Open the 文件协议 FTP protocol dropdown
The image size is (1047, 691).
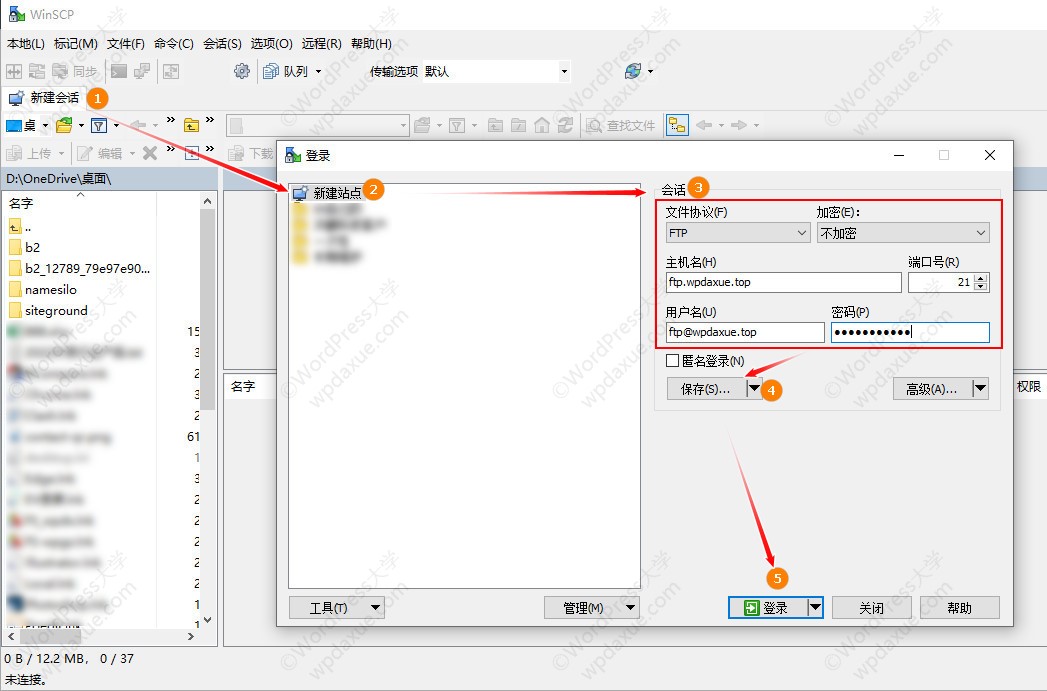click(x=739, y=232)
